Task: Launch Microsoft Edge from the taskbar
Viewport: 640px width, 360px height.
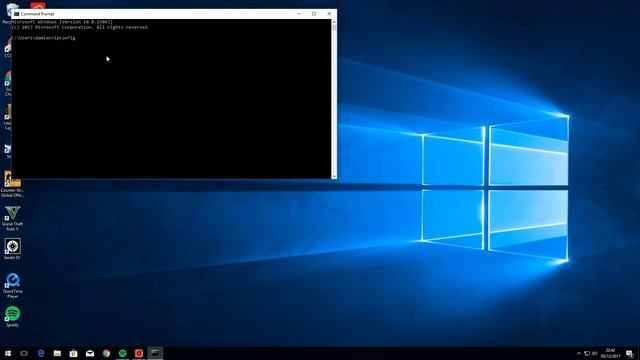Action: (41, 353)
